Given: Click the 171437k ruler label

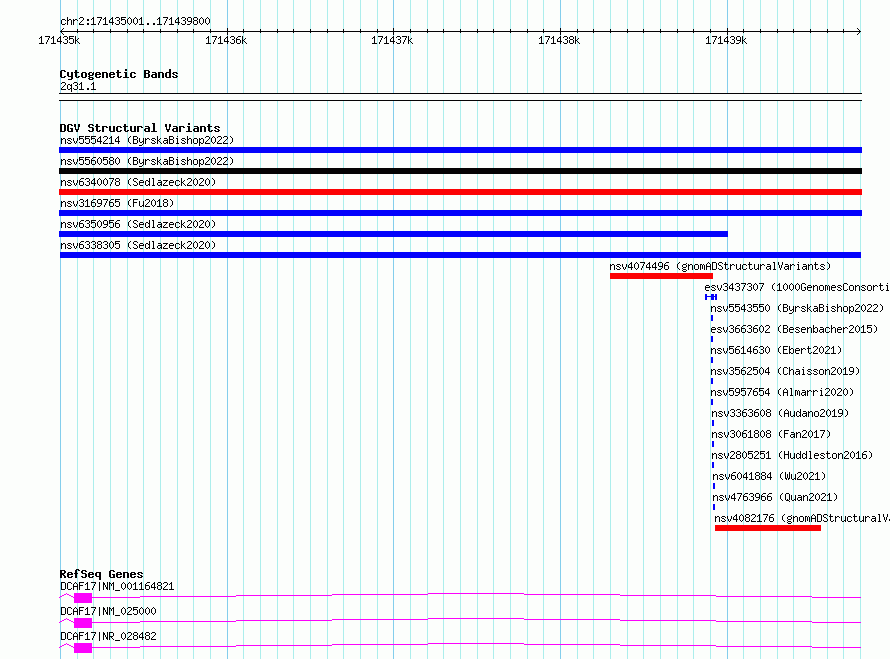Looking at the screenshot, I should 392,40.
